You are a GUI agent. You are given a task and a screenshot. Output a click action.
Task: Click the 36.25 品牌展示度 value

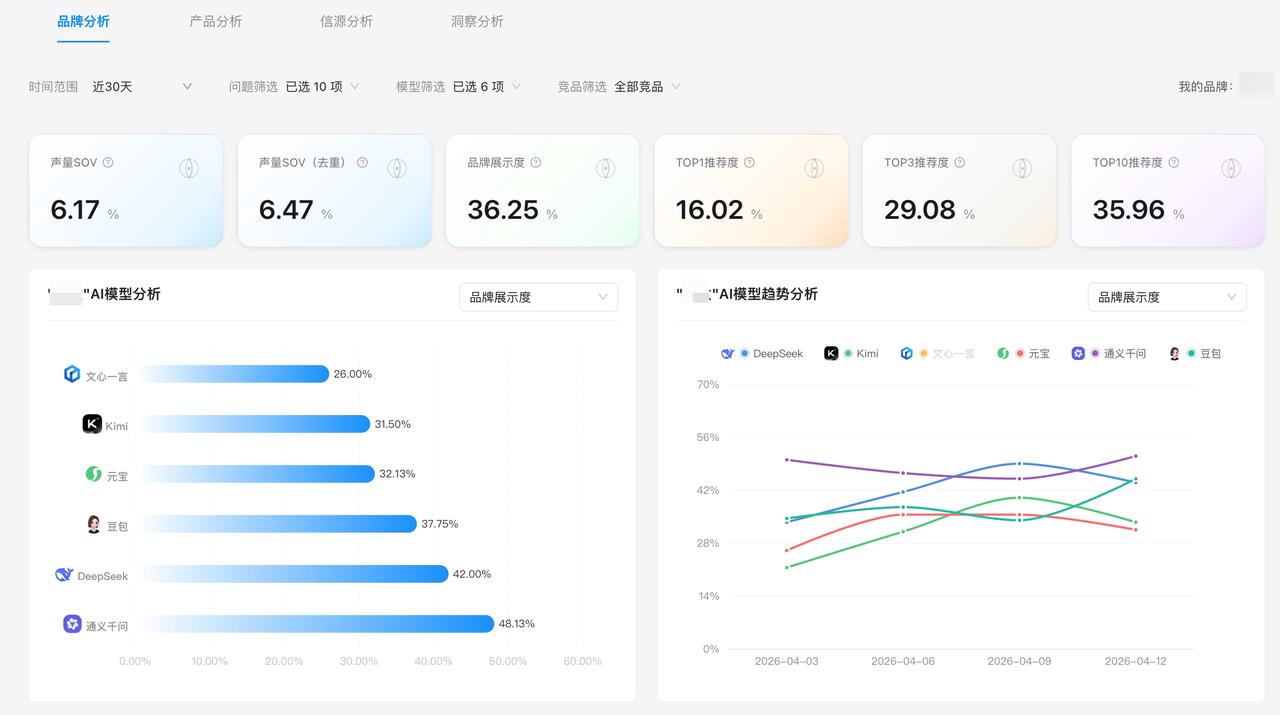[x=503, y=210]
